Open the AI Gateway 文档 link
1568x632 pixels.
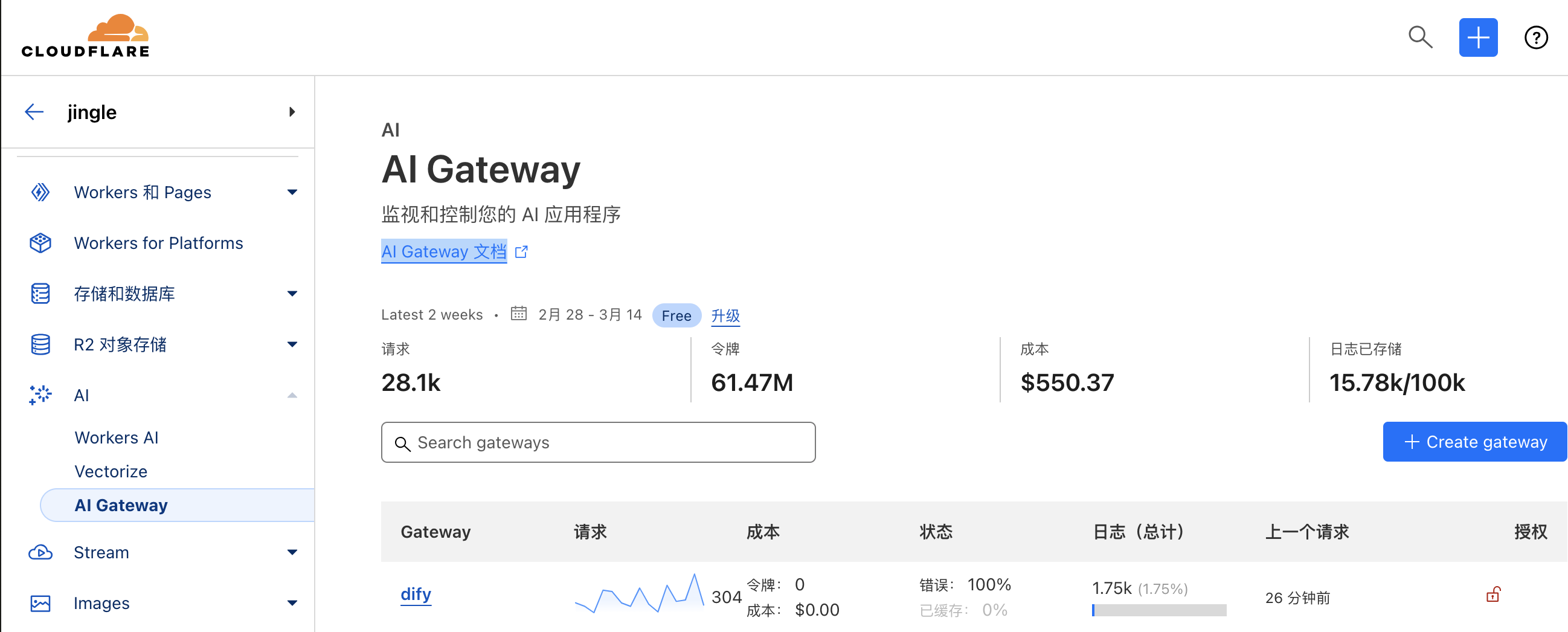[x=444, y=251]
